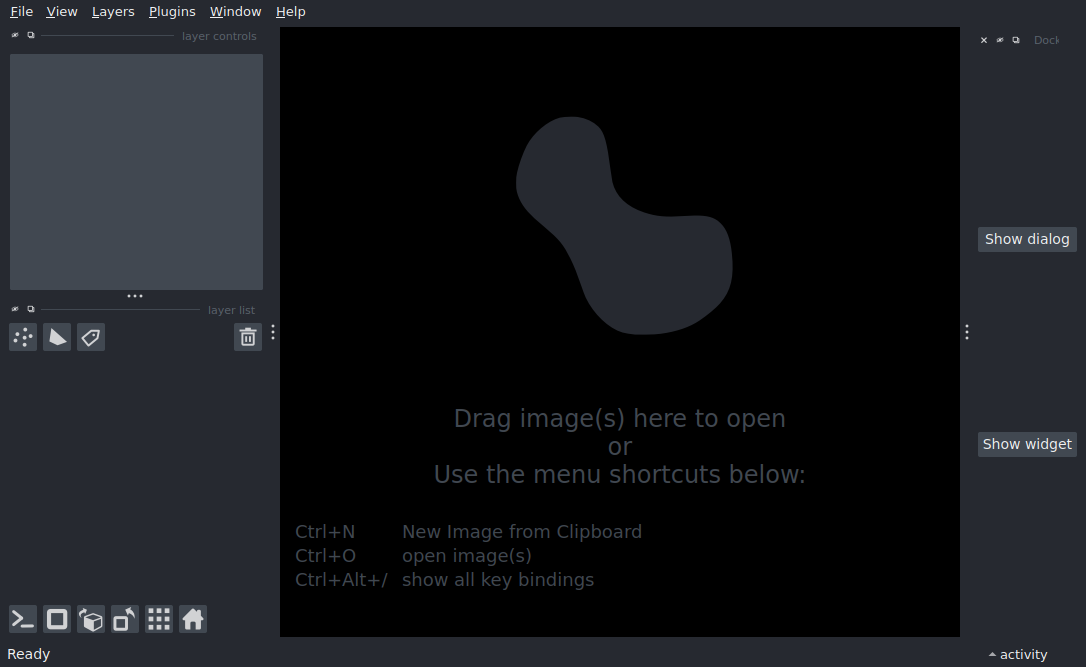The image size is (1086, 667).
Task: Open the File menu
Action: point(21,12)
